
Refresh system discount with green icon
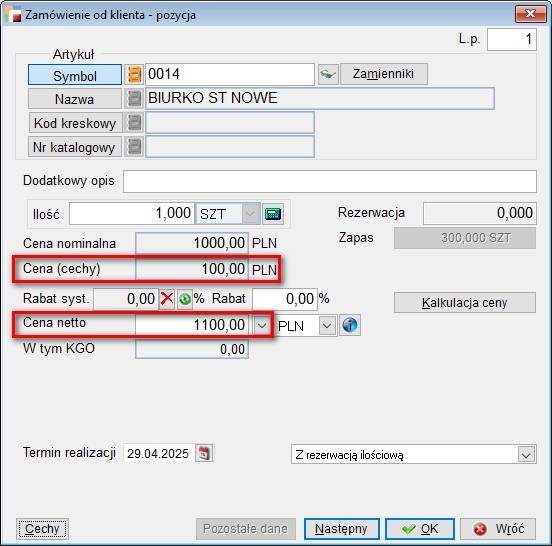185,299
